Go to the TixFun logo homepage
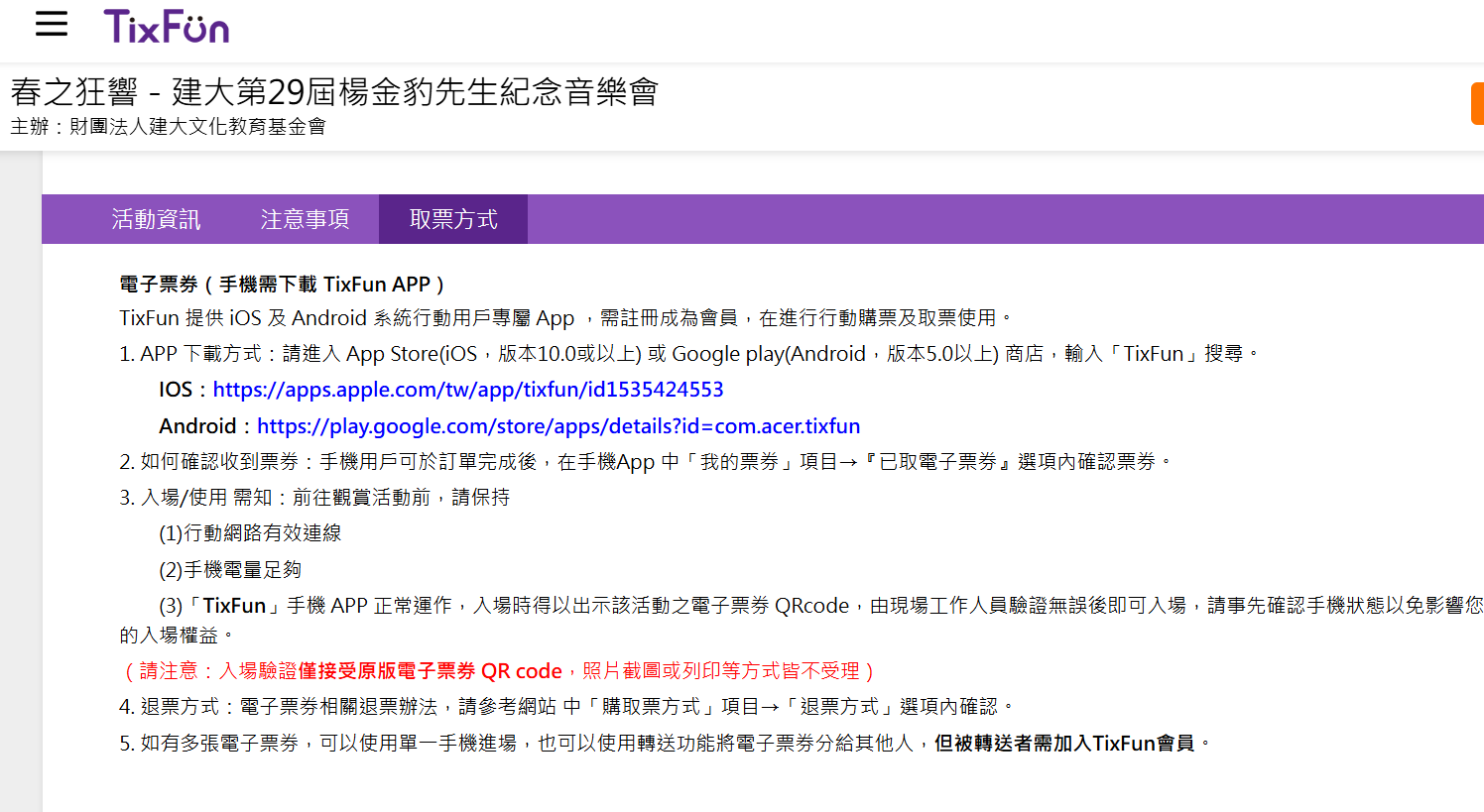 click(167, 26)
